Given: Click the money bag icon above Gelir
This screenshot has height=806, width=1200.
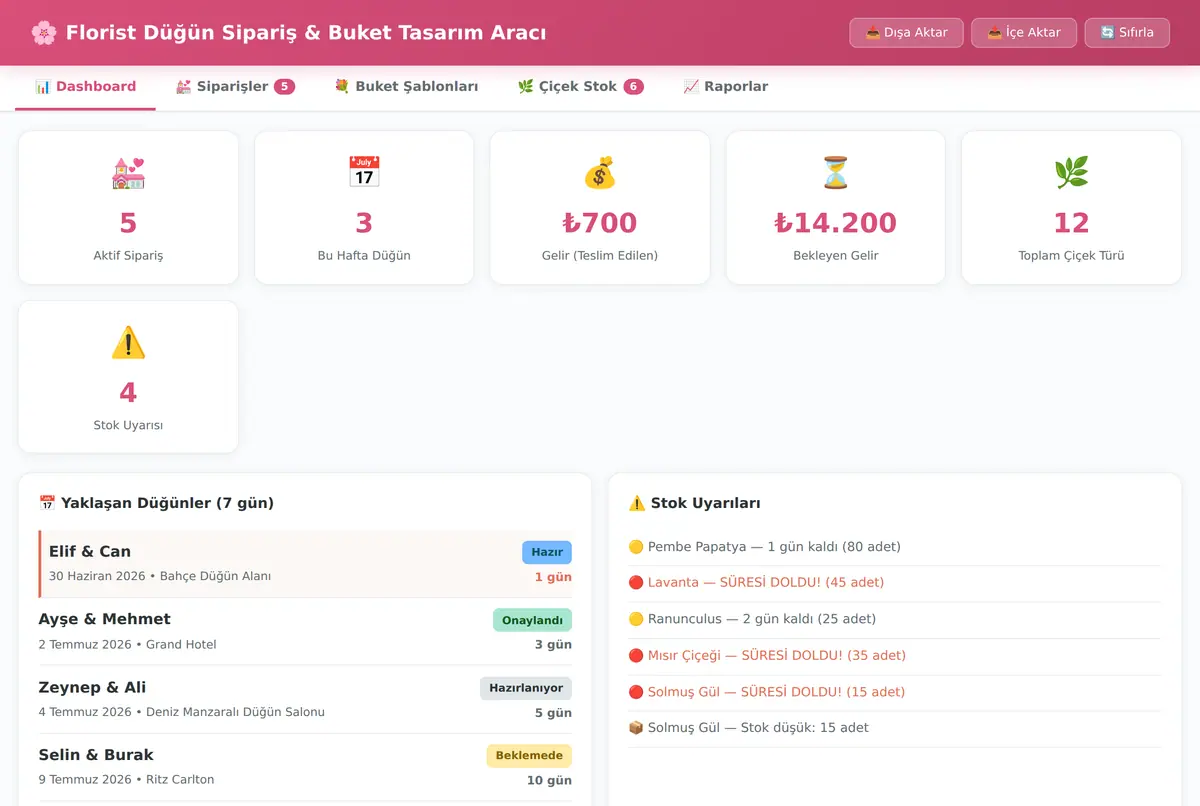Looking at the screenshot, I should (600, 173).
